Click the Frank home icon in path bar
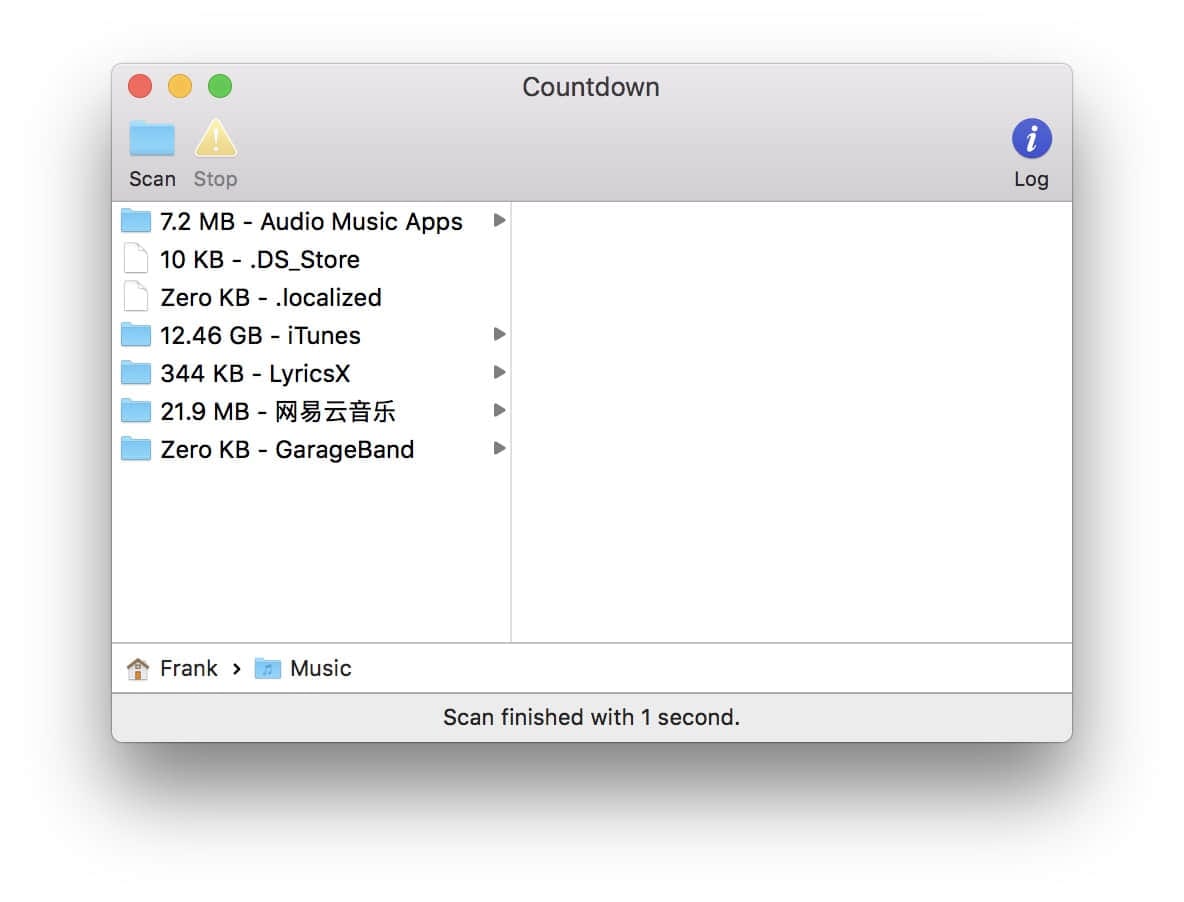 [138, 669]
